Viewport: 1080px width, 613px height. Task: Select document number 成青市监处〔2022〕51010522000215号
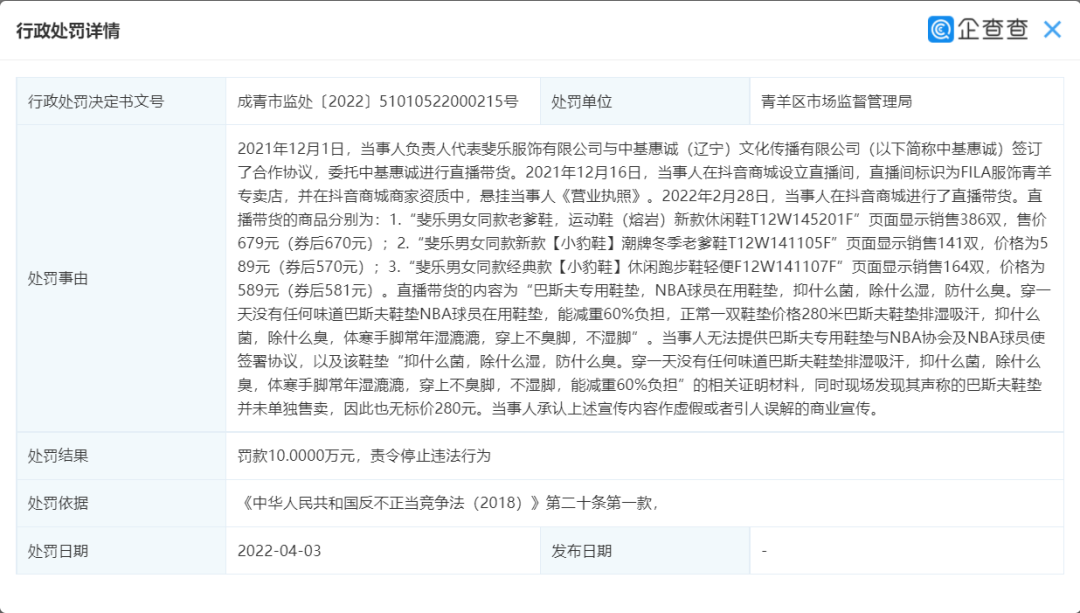point(377,102)
